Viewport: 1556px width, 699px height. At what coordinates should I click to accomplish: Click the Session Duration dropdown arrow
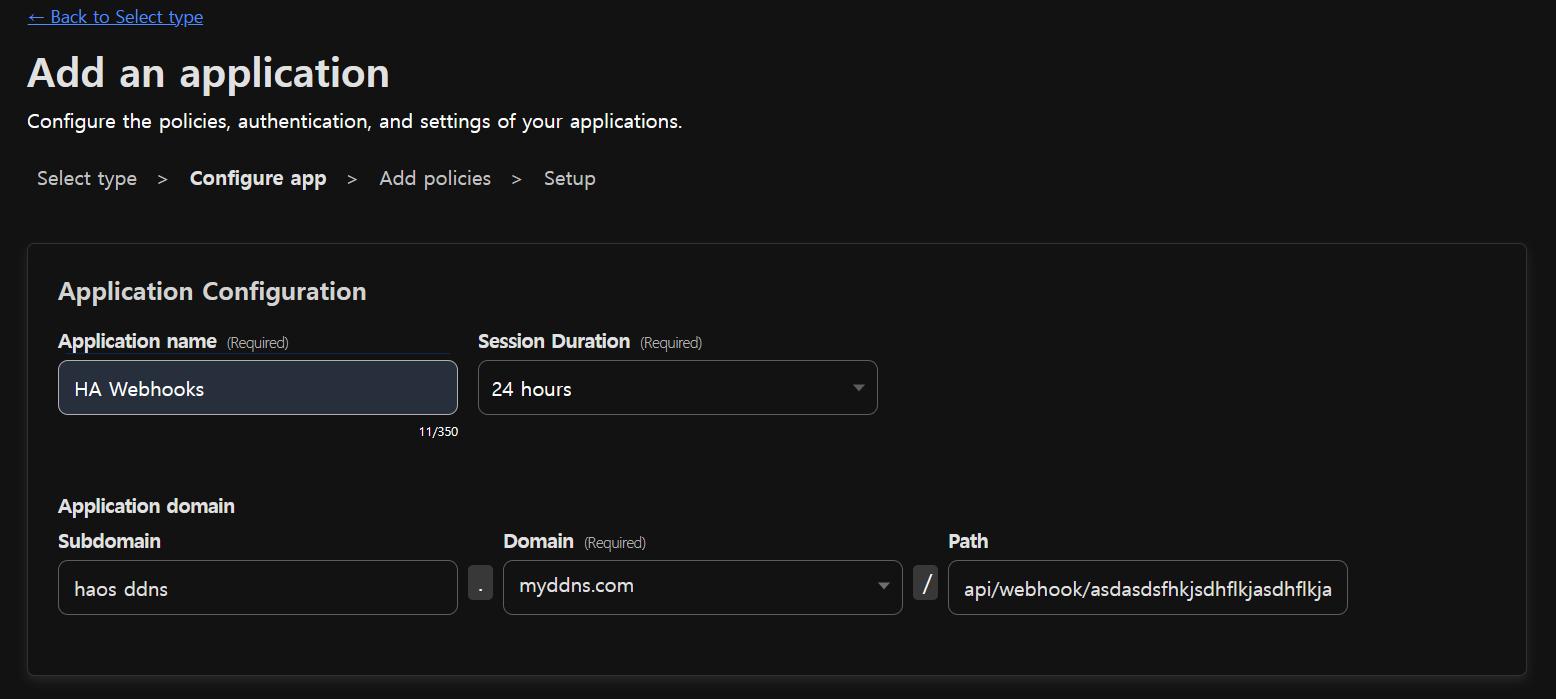(x=857, y=388)
